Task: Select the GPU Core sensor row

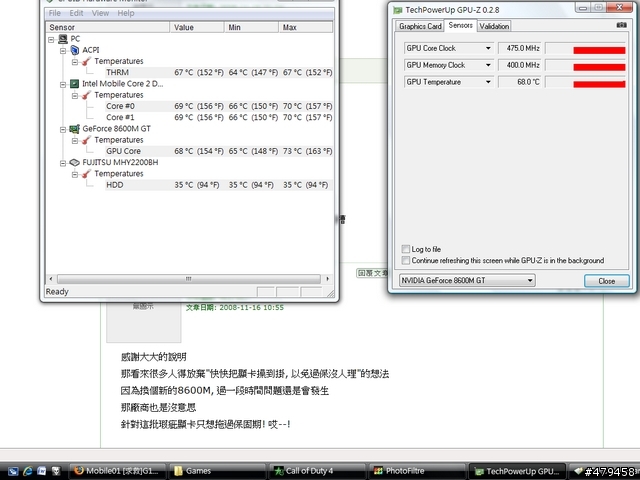Action: point(218,151)
